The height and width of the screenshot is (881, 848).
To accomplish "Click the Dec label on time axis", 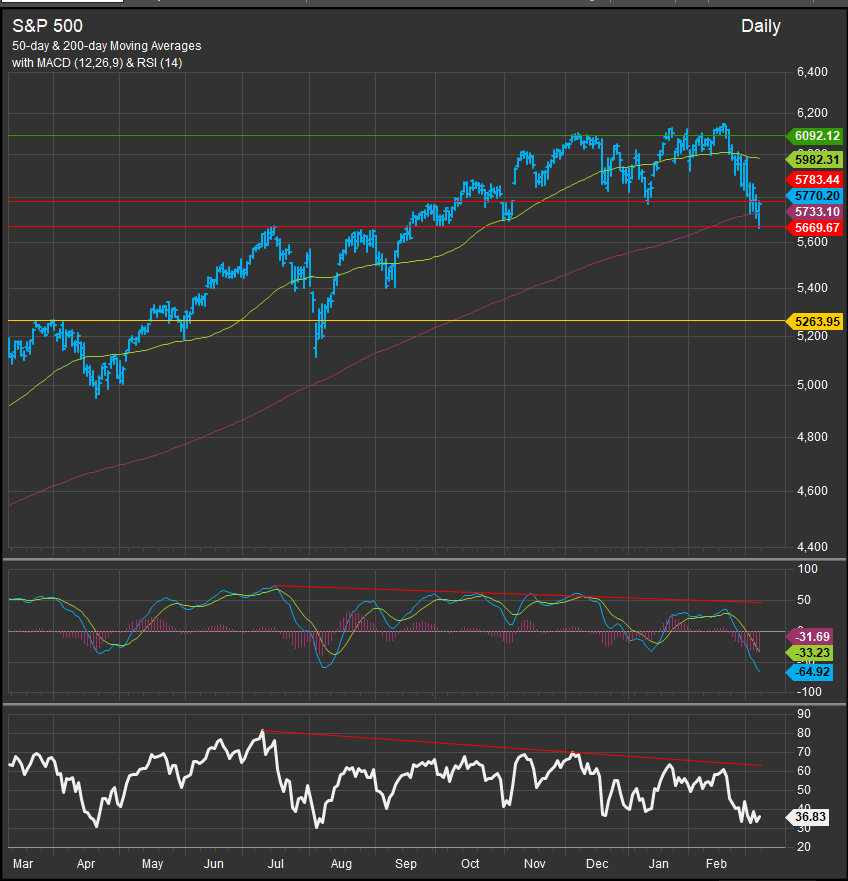I will (x=597, y=864).
